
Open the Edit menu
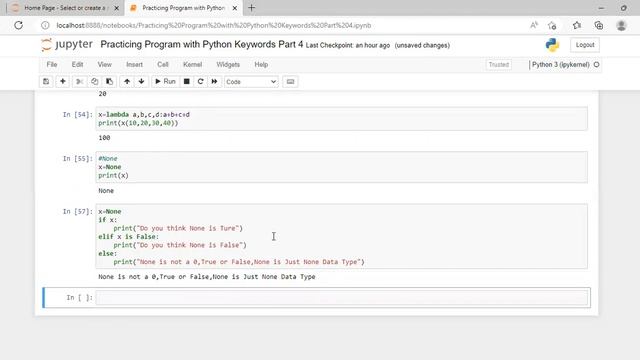tap(77, 64)
